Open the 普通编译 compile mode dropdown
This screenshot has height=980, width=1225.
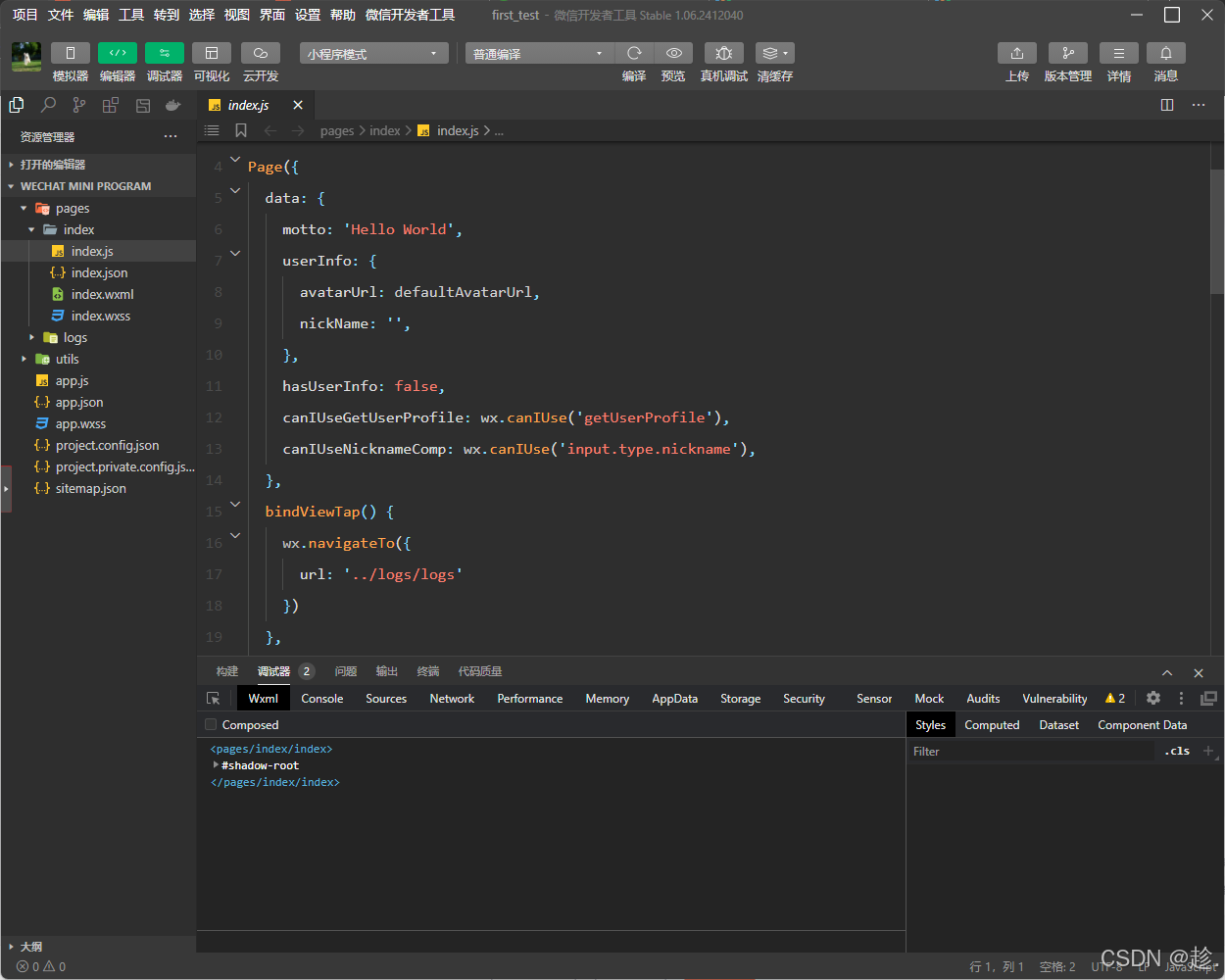(538, 54)
